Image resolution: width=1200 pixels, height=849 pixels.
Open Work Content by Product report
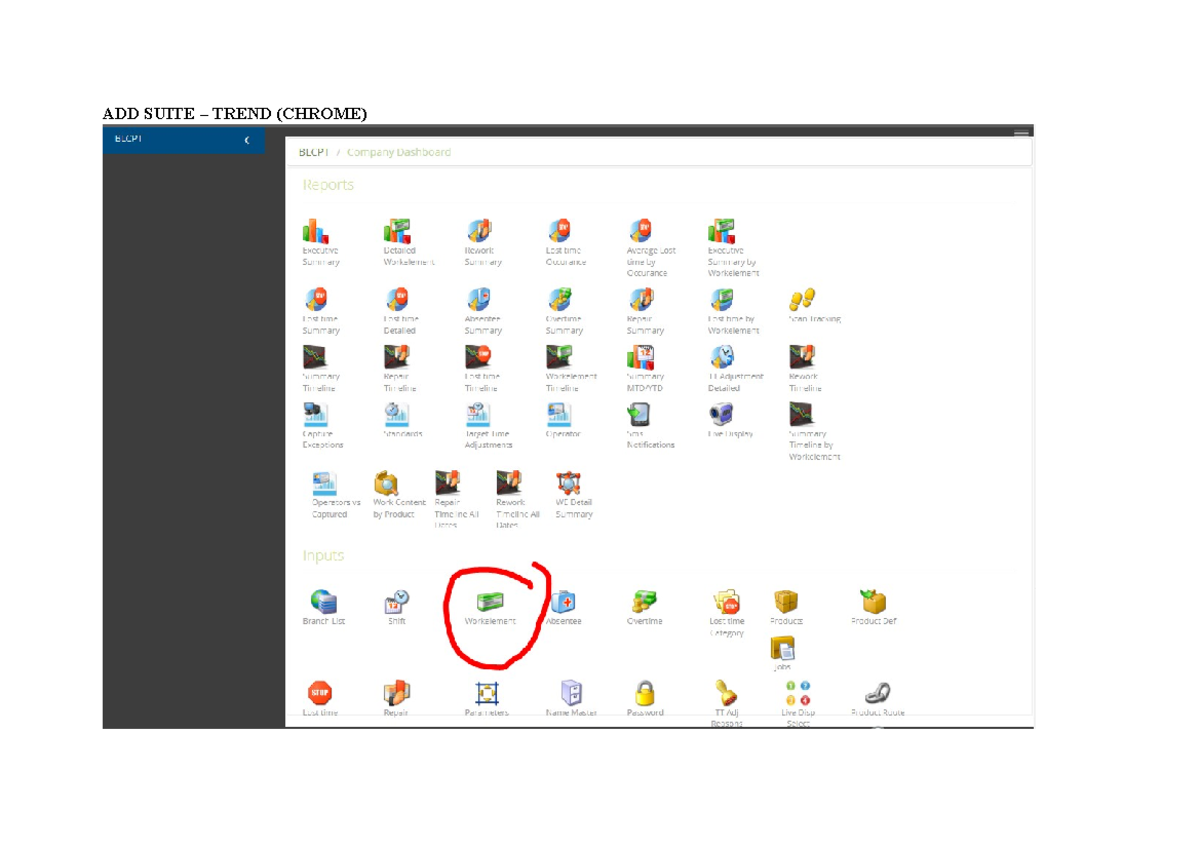point(387,484)
